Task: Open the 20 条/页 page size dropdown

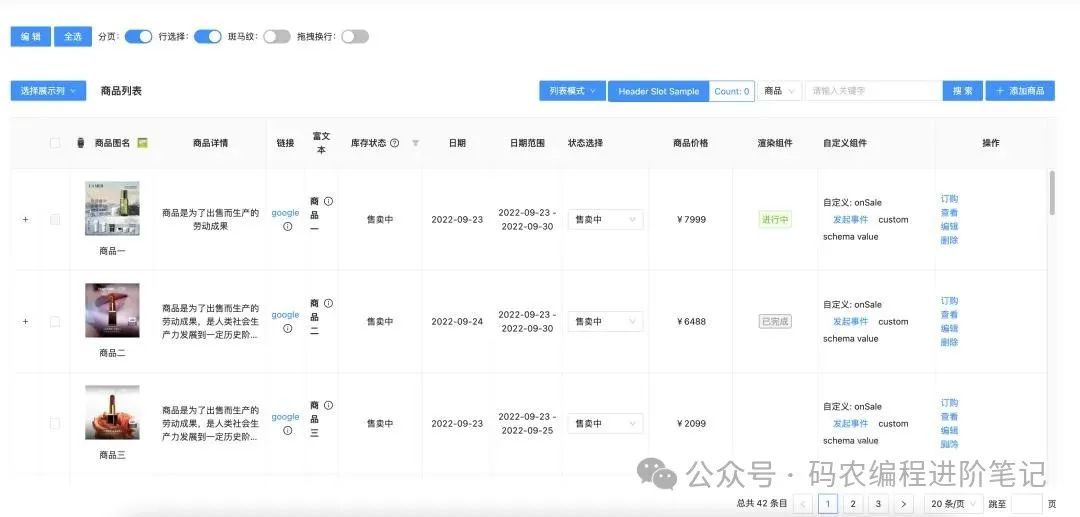Action: tap(953, 504)
